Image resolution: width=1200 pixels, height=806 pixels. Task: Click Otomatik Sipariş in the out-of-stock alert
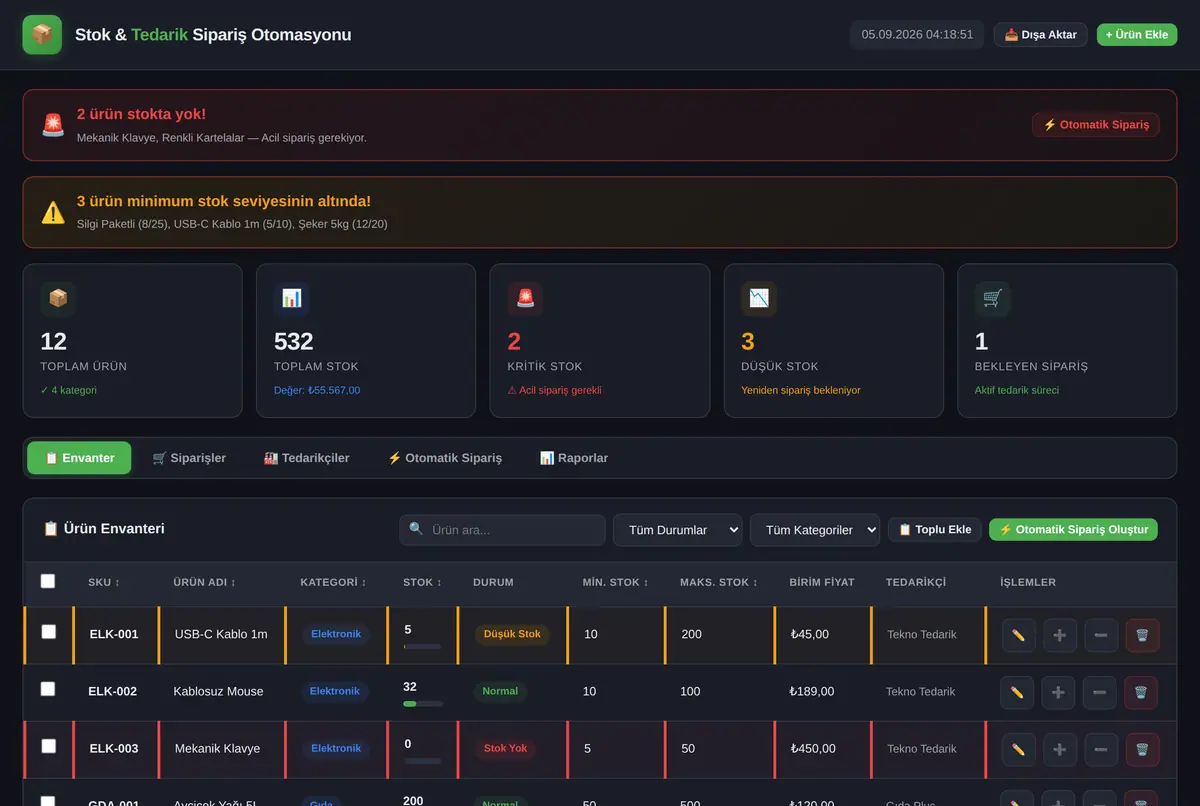pyautogui.click(x=1096, y=125)
